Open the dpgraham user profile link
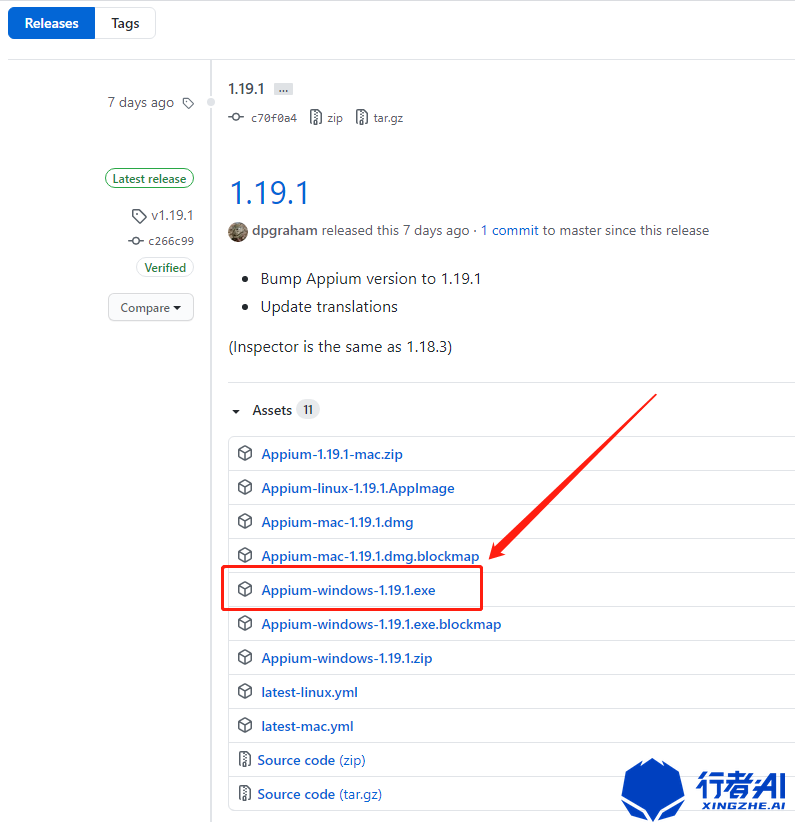Viewport: 795px width, 822px height. (x=285, y=231)
